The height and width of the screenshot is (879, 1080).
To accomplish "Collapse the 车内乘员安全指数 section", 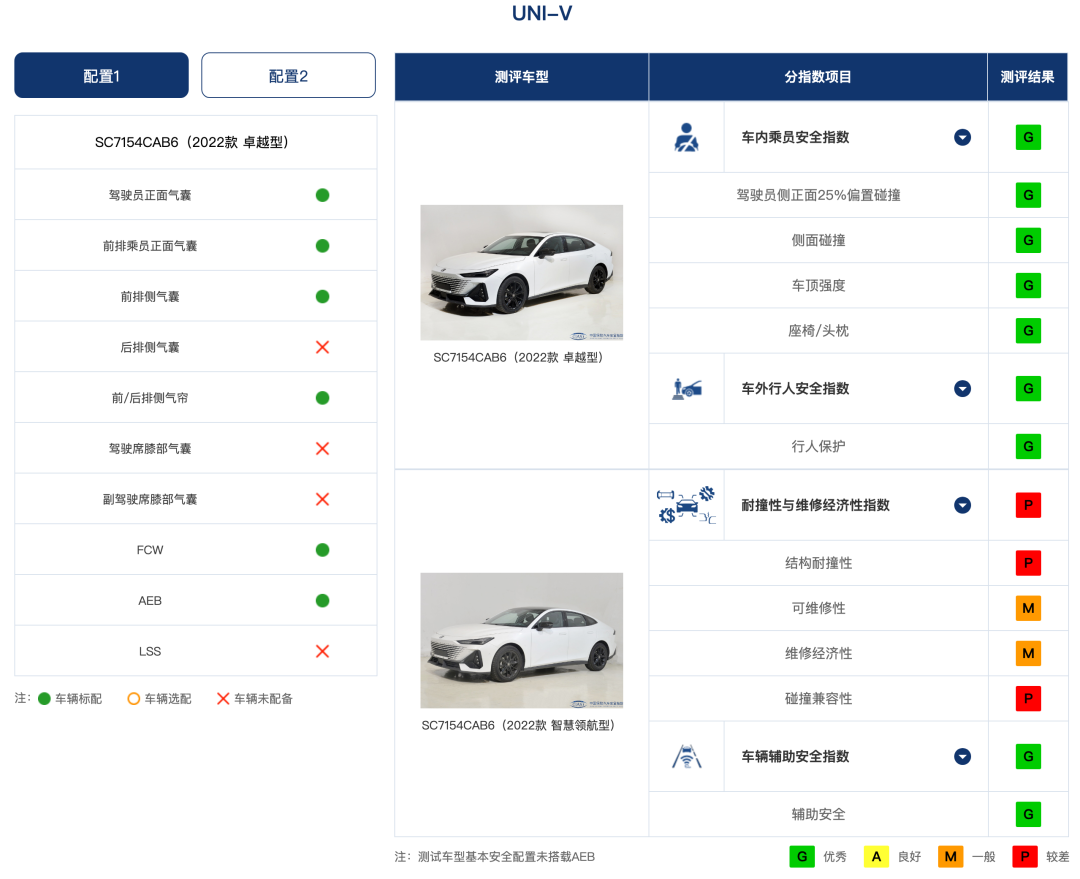I will tap(962, 137).
